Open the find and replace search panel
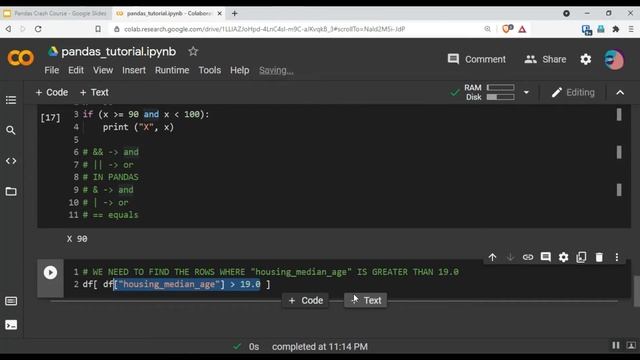640x360 pixels. tap(11, 130)
